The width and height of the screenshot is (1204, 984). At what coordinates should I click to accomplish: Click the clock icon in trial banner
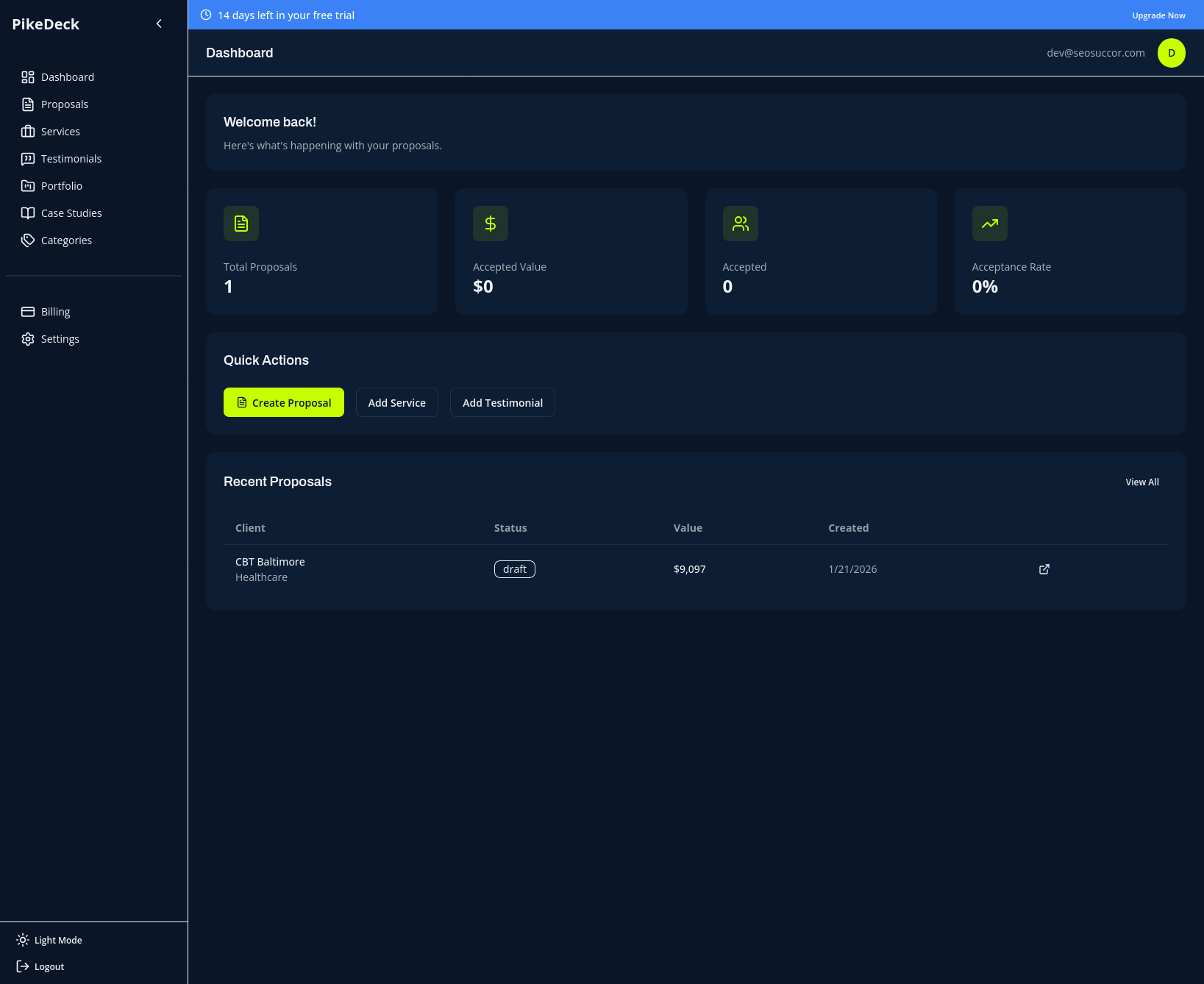pos(206,15)
